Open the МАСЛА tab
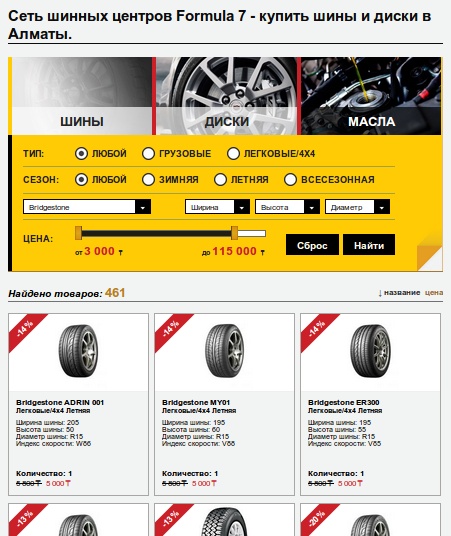The width and height of the screenshot is (451, 536). (x=371, y=96)
